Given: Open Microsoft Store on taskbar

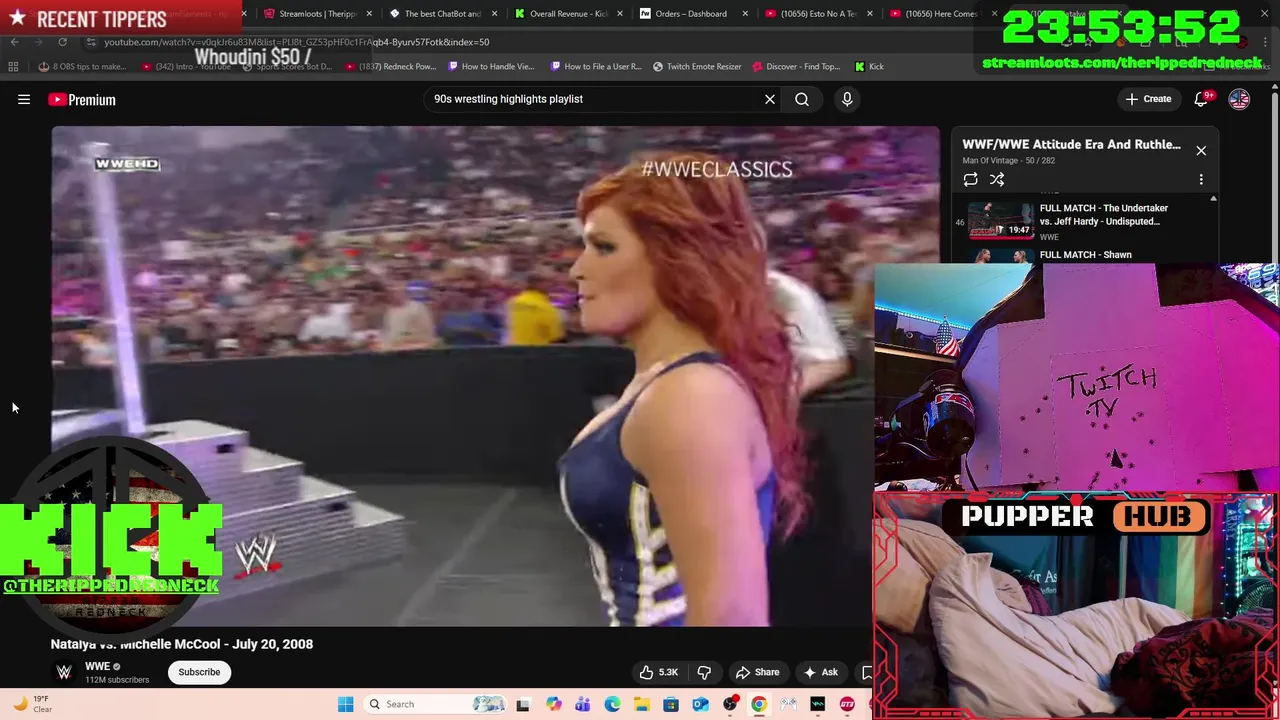Looking at the screenshot, I should [x=671, y=704].
